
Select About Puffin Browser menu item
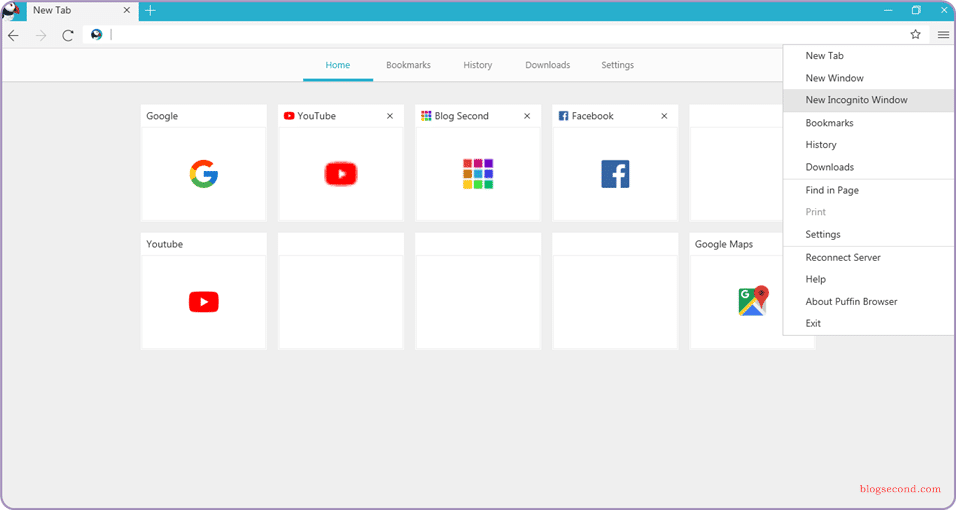pyautogui.click(x=868, y=301)
